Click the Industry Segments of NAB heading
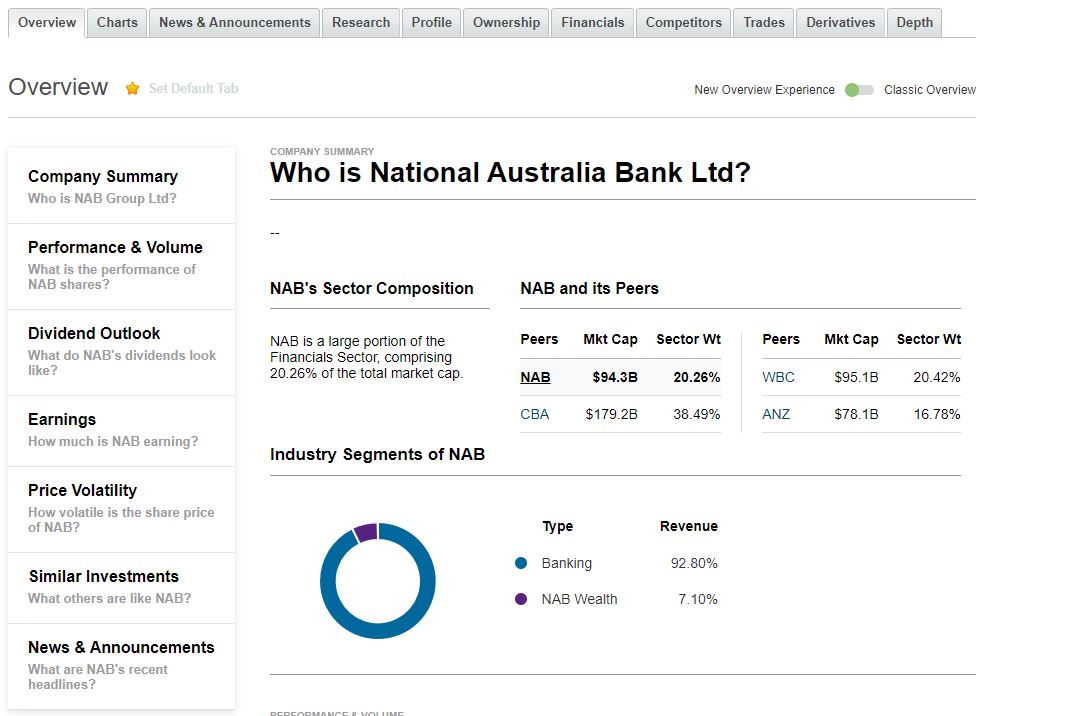 [377, 455]
